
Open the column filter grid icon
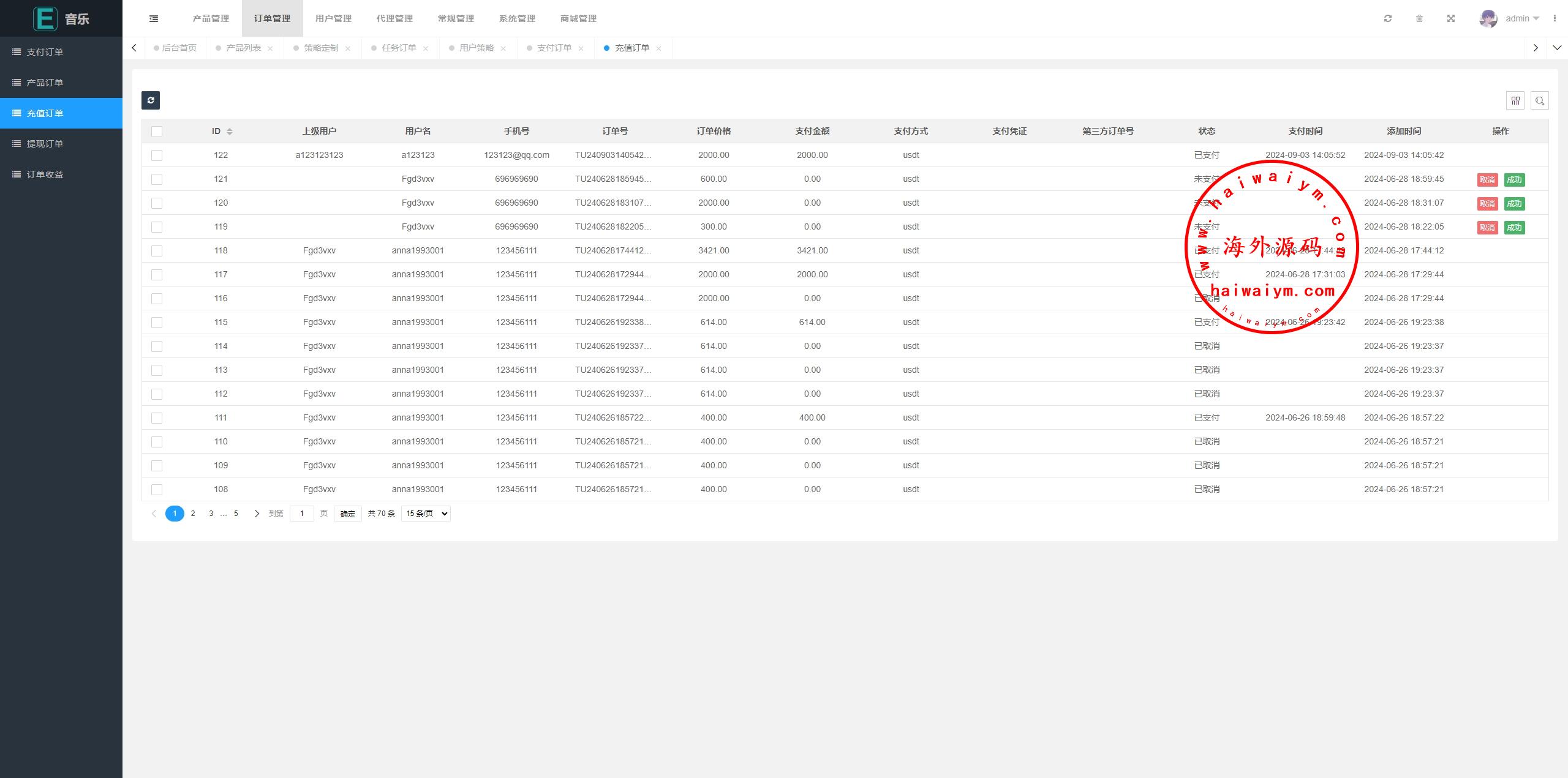1515,100
